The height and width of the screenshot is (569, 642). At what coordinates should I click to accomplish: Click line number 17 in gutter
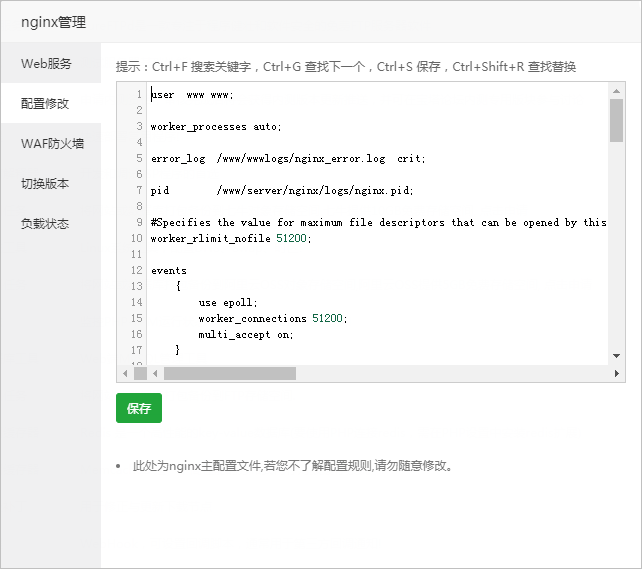[x=137, y=350]
